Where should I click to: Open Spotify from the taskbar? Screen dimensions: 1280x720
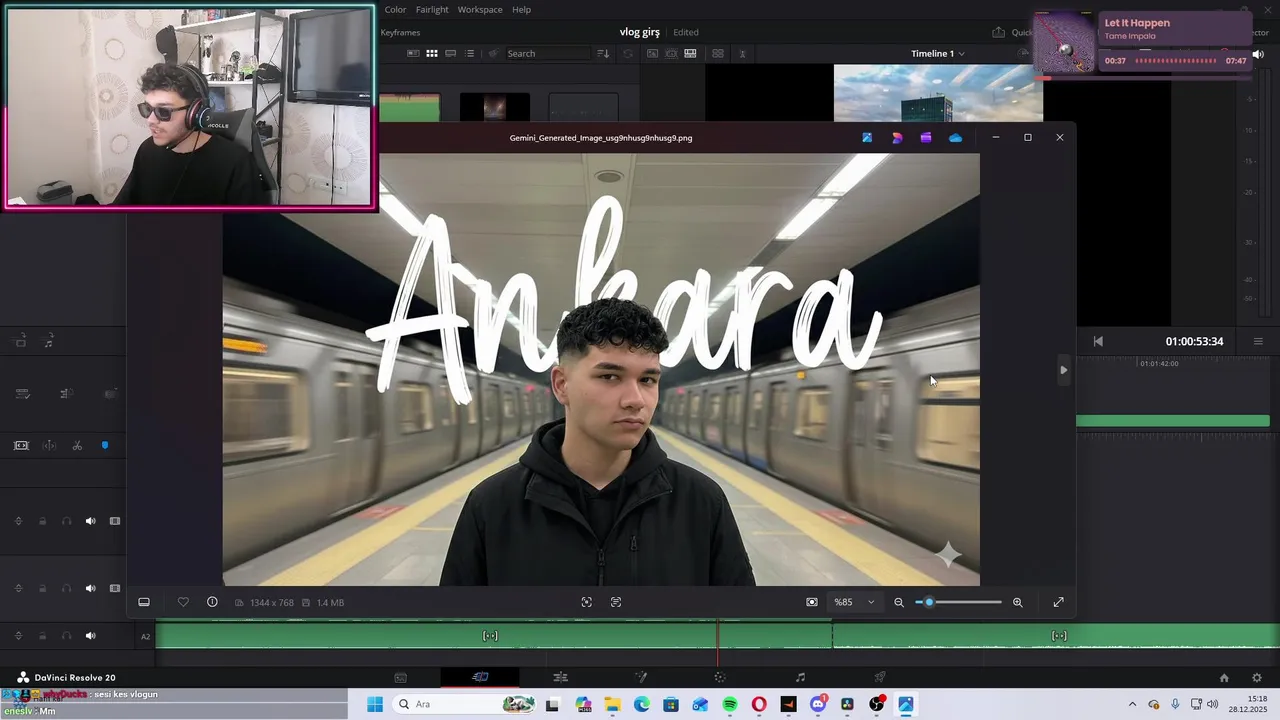click(730, 704)
